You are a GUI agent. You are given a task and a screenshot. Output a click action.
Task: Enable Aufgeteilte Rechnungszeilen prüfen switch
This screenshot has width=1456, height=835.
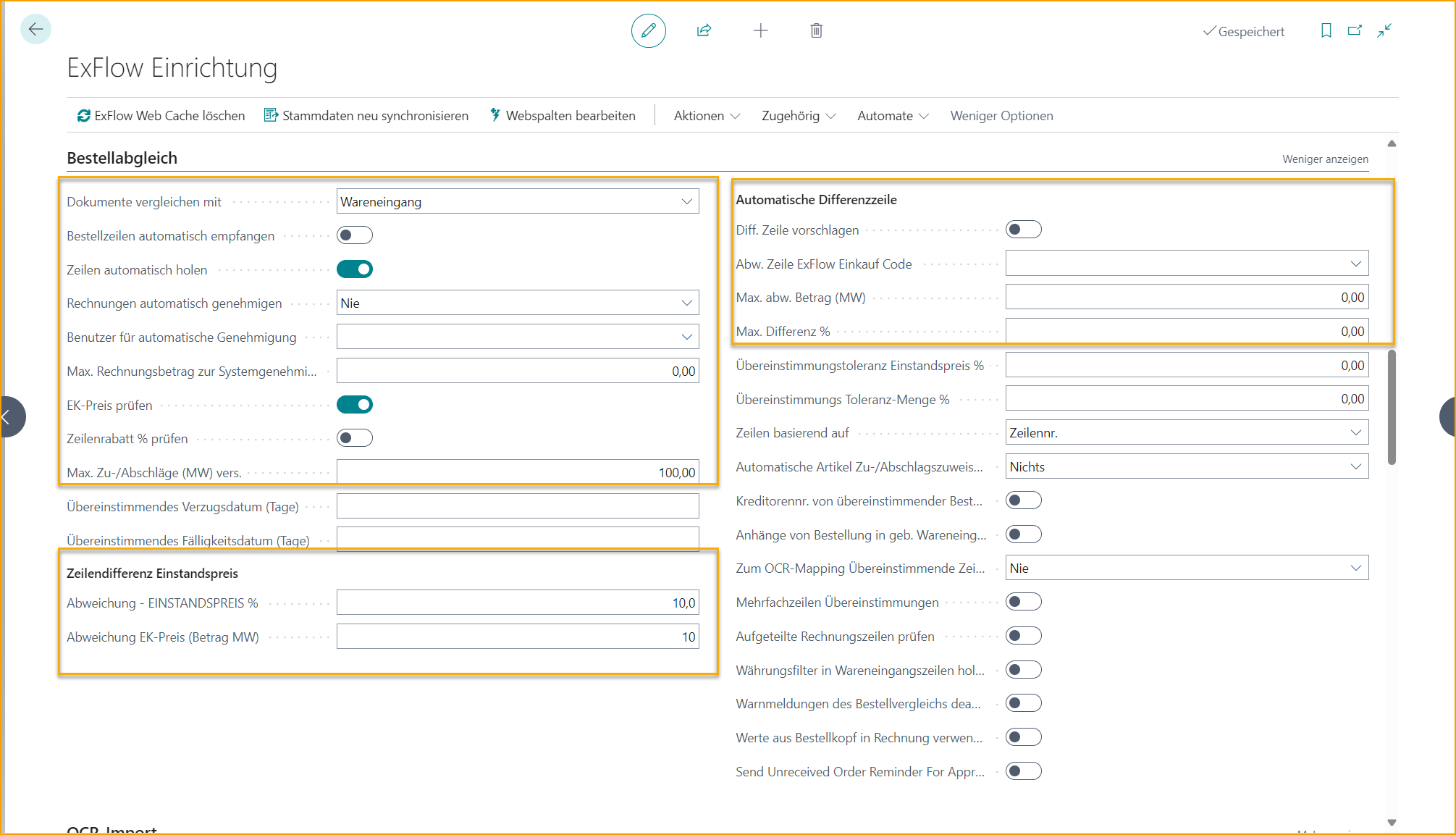coord(1024,636)
